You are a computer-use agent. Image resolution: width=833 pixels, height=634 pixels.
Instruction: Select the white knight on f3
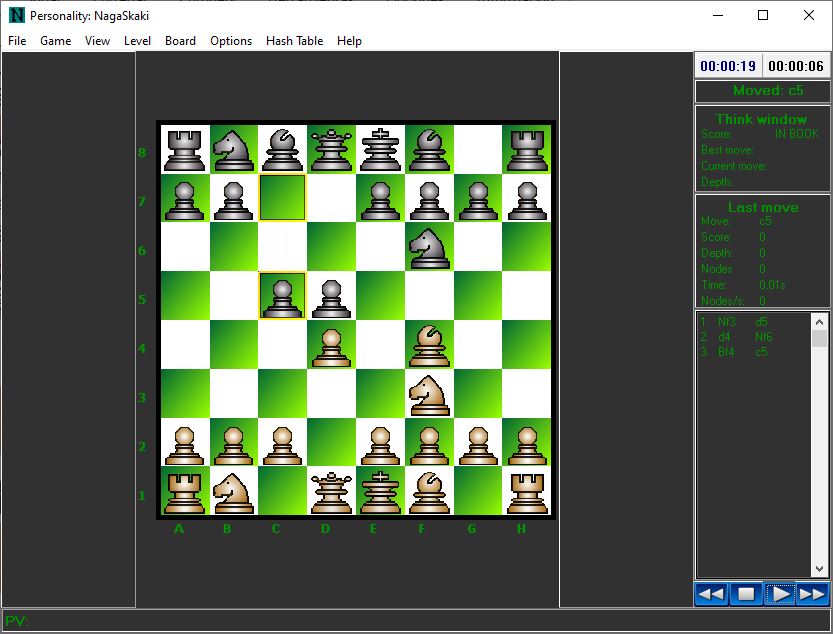coord(429,394)
